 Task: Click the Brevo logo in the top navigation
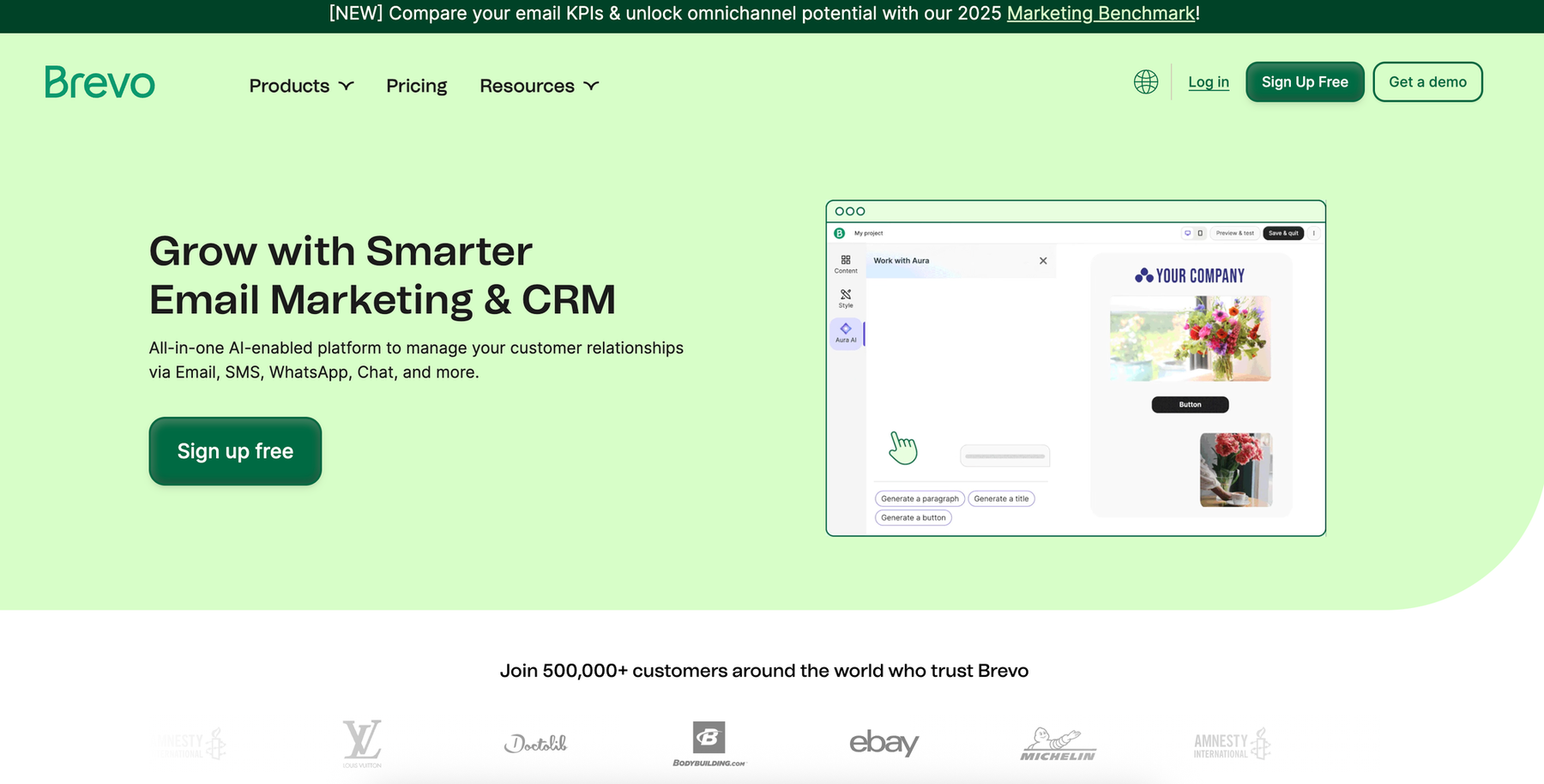tap(100, 81)
